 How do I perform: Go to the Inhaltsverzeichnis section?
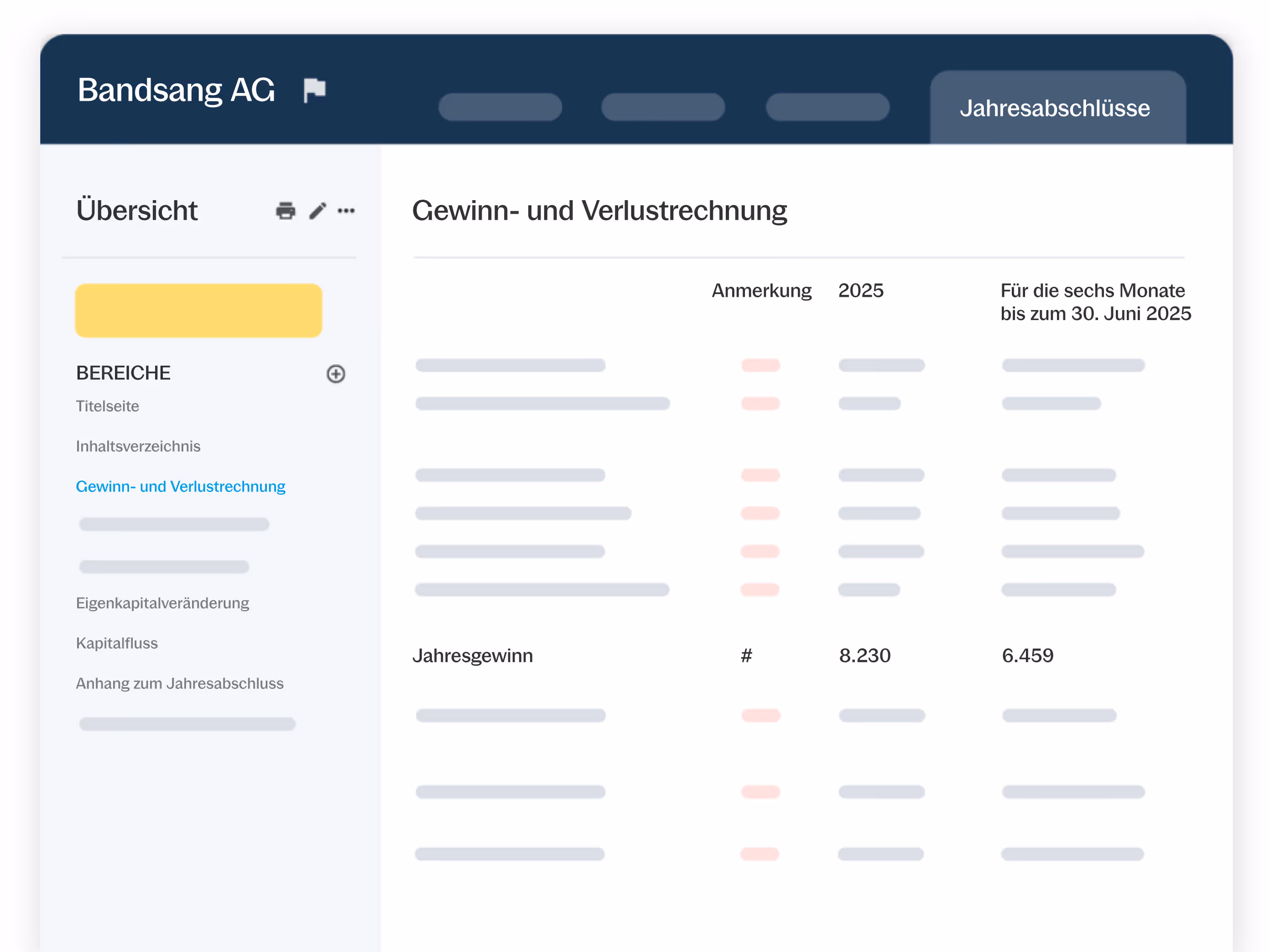(x=138, y=446)
